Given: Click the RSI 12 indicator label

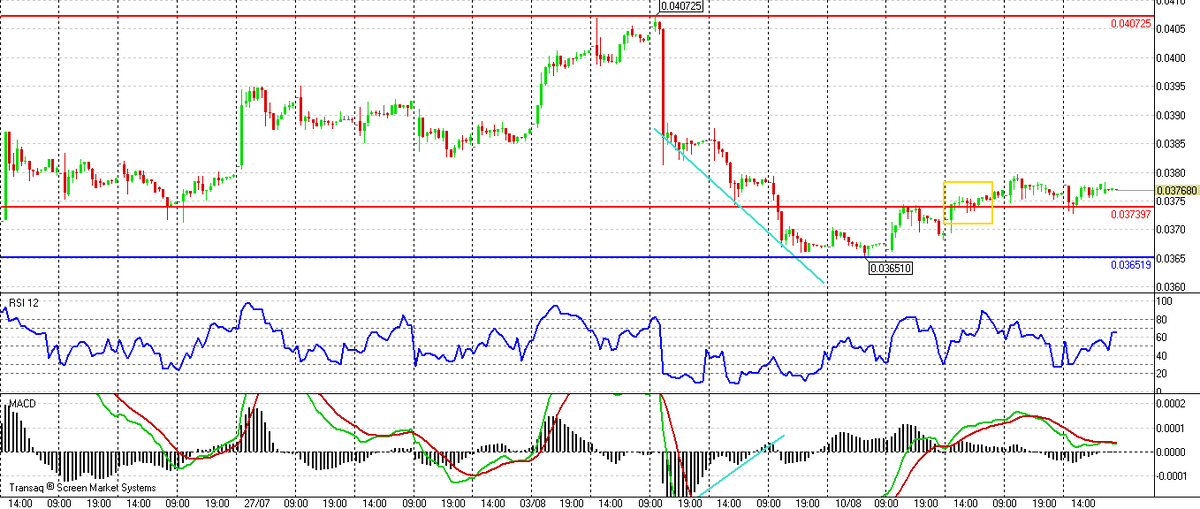Looking at the screenshot, I should [x=23, y=302].
